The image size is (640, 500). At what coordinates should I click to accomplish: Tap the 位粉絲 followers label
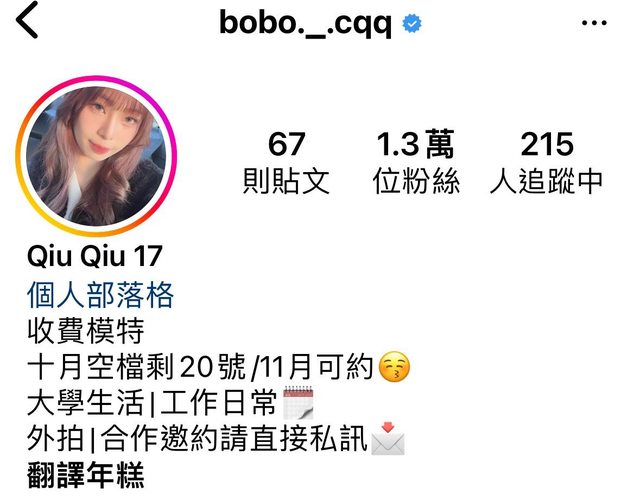416,181
